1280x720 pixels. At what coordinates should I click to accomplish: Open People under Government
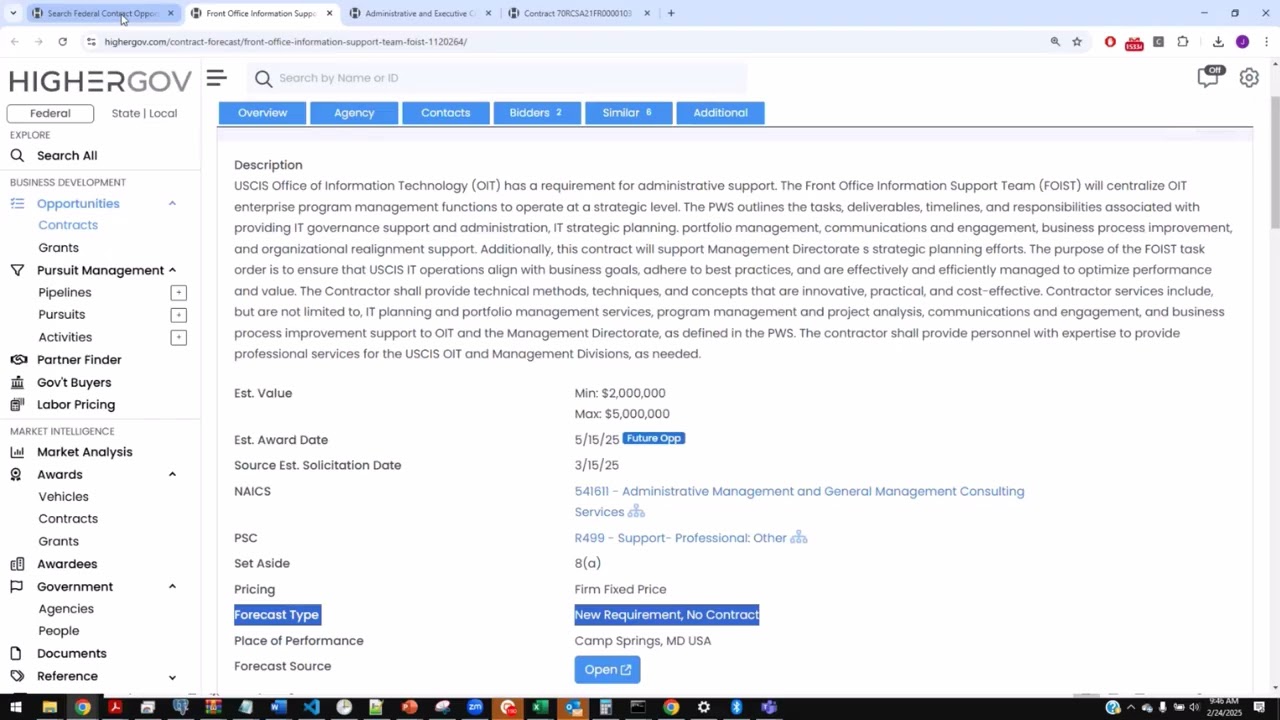pyautogui.click(x=58, y=631)
